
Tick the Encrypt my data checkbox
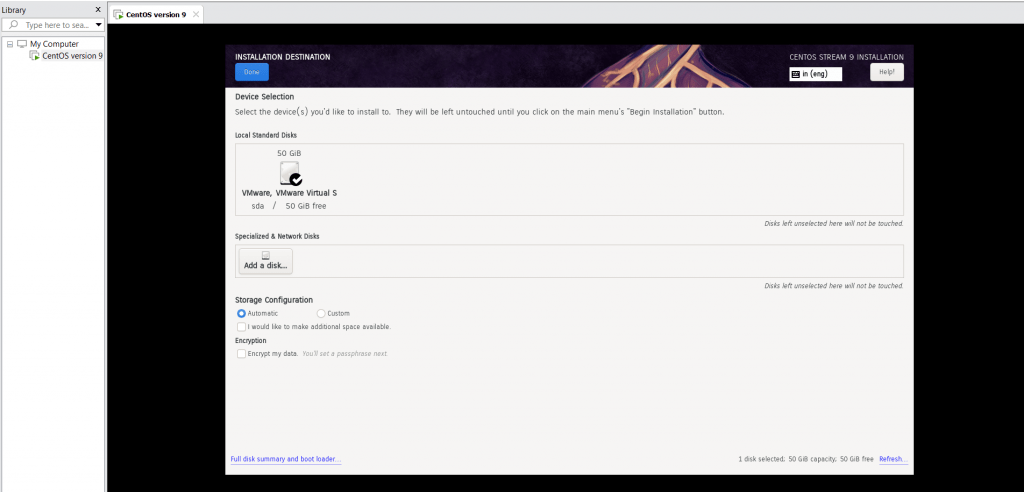pos(242,353)
